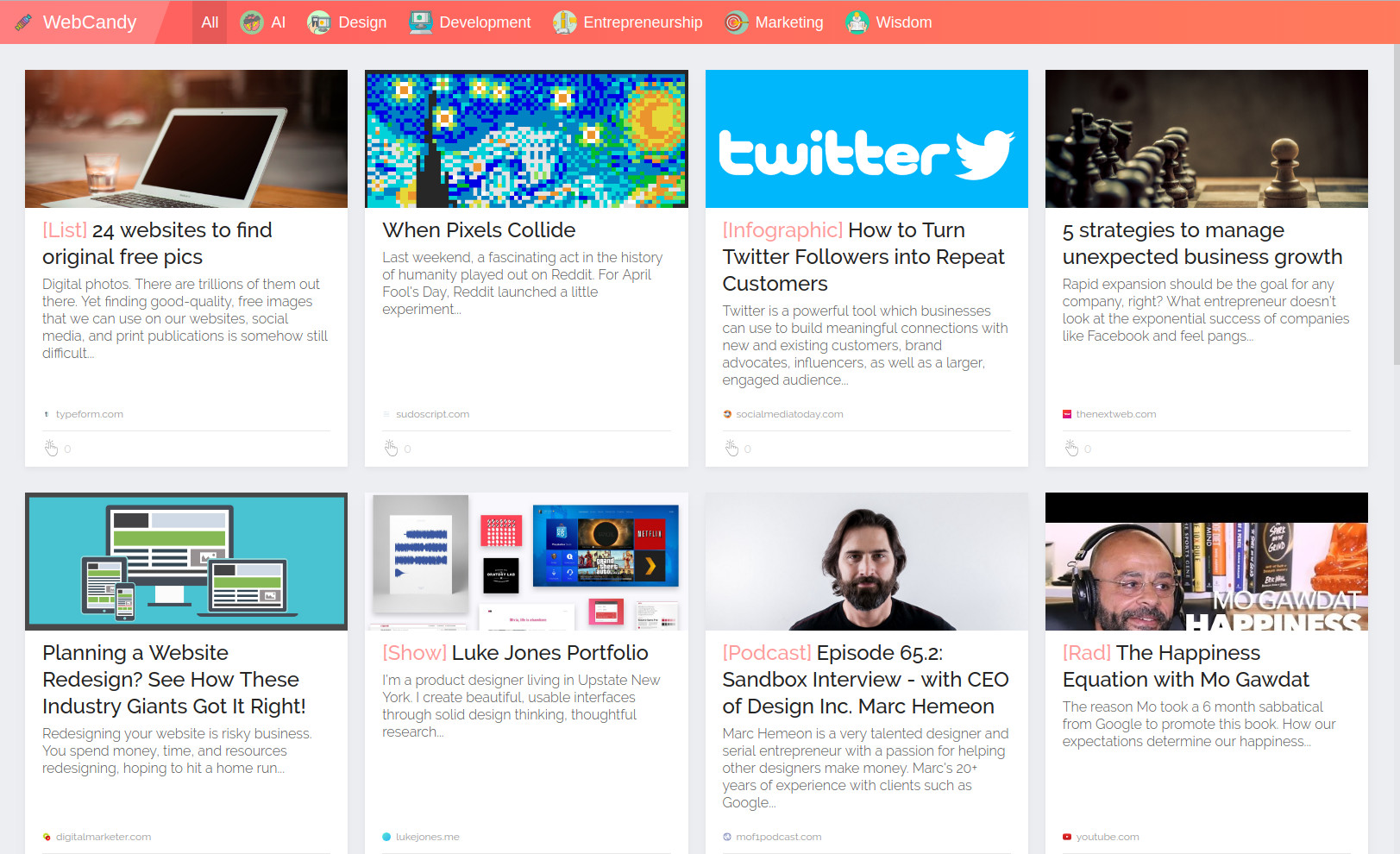
Task: Click the WebCandy pencil logo icon
Action: [23, 22]
